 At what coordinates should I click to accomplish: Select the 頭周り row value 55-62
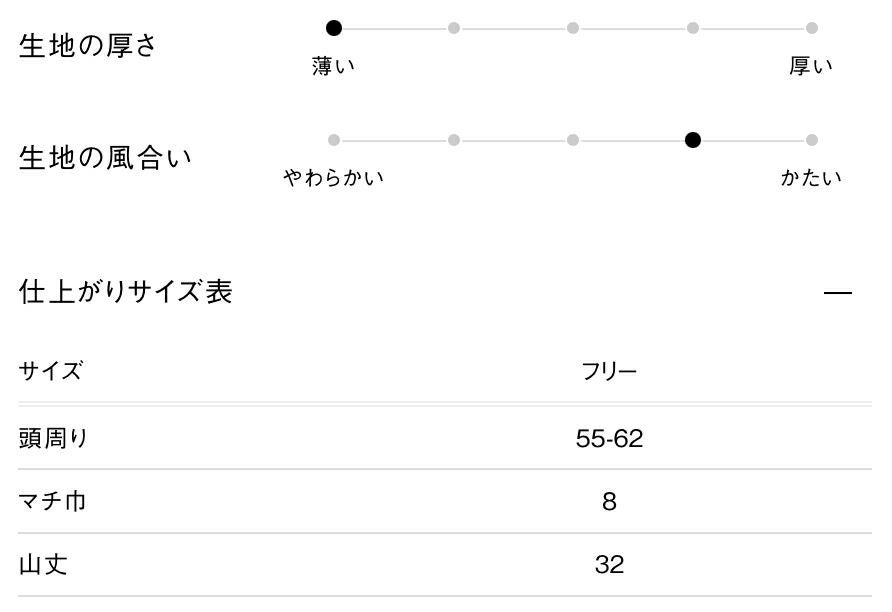coord(609,438)
